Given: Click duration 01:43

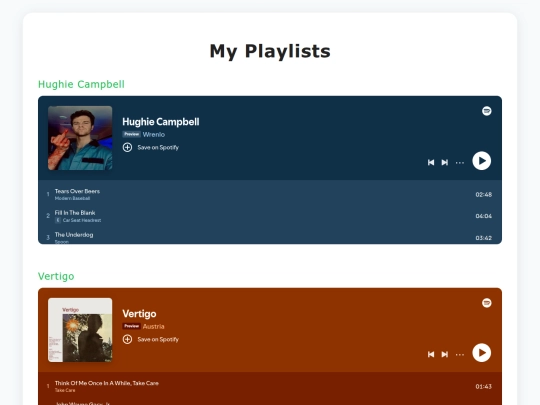Looking at the screenshot, I should pyautogui.click(x=484, y=386).
